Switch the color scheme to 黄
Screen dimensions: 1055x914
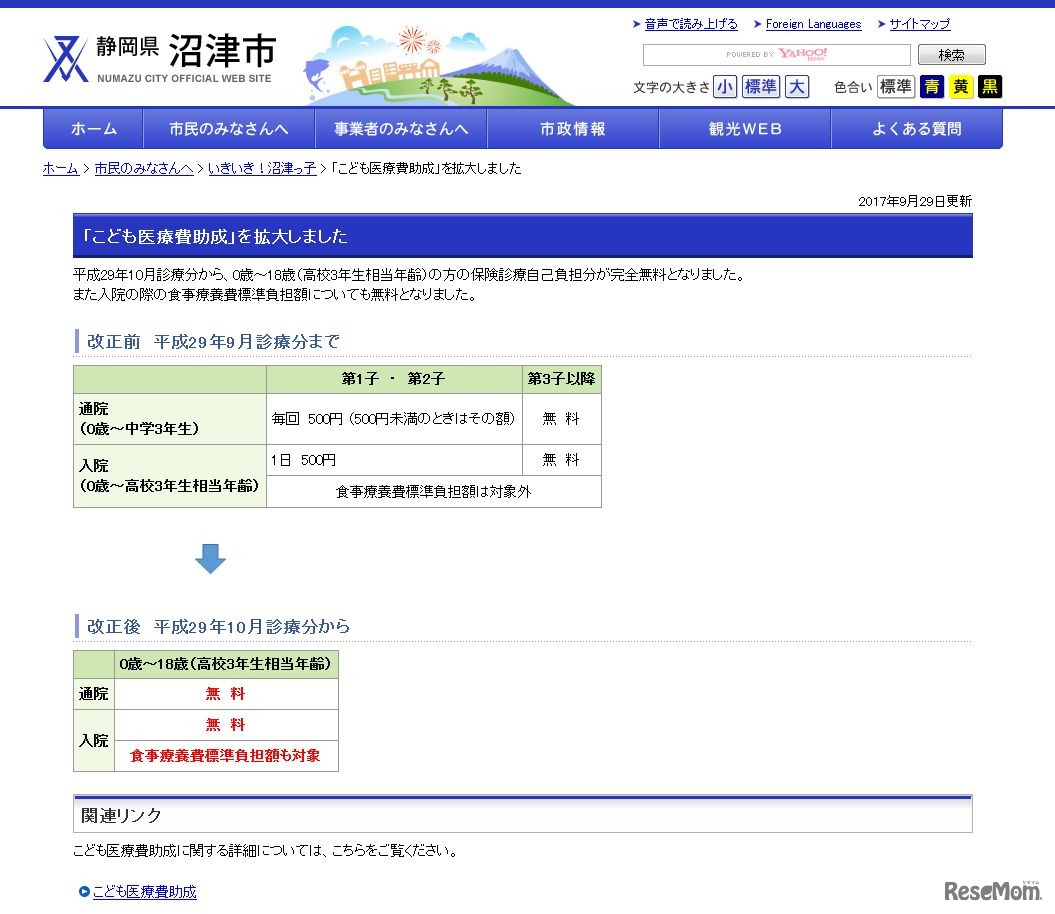pos(959,87)
